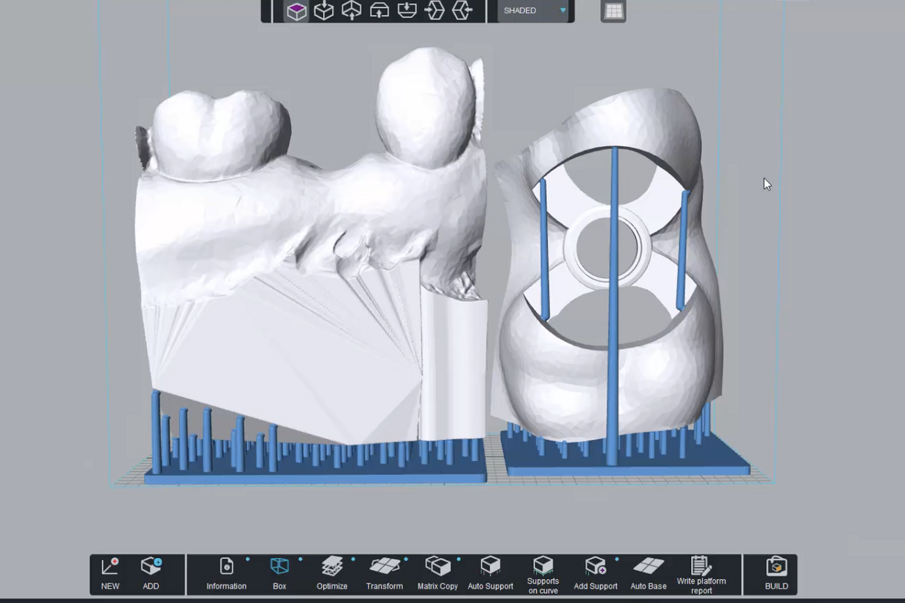The image size is (905, 603).
Task: Open Write platform report
Action: point(701,573)
